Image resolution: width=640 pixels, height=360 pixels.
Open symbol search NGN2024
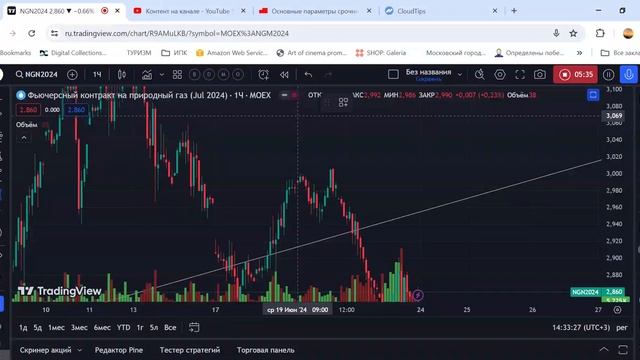37,74
